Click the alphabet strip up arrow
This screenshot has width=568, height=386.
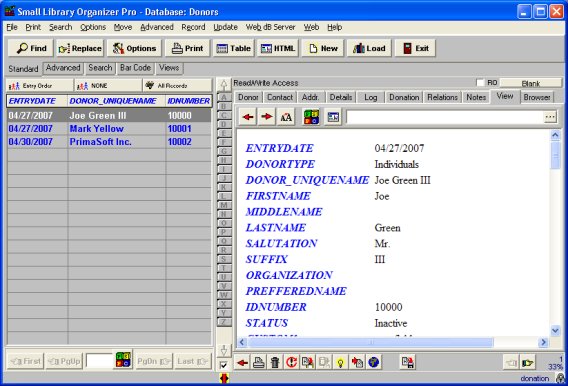point(224,85)
